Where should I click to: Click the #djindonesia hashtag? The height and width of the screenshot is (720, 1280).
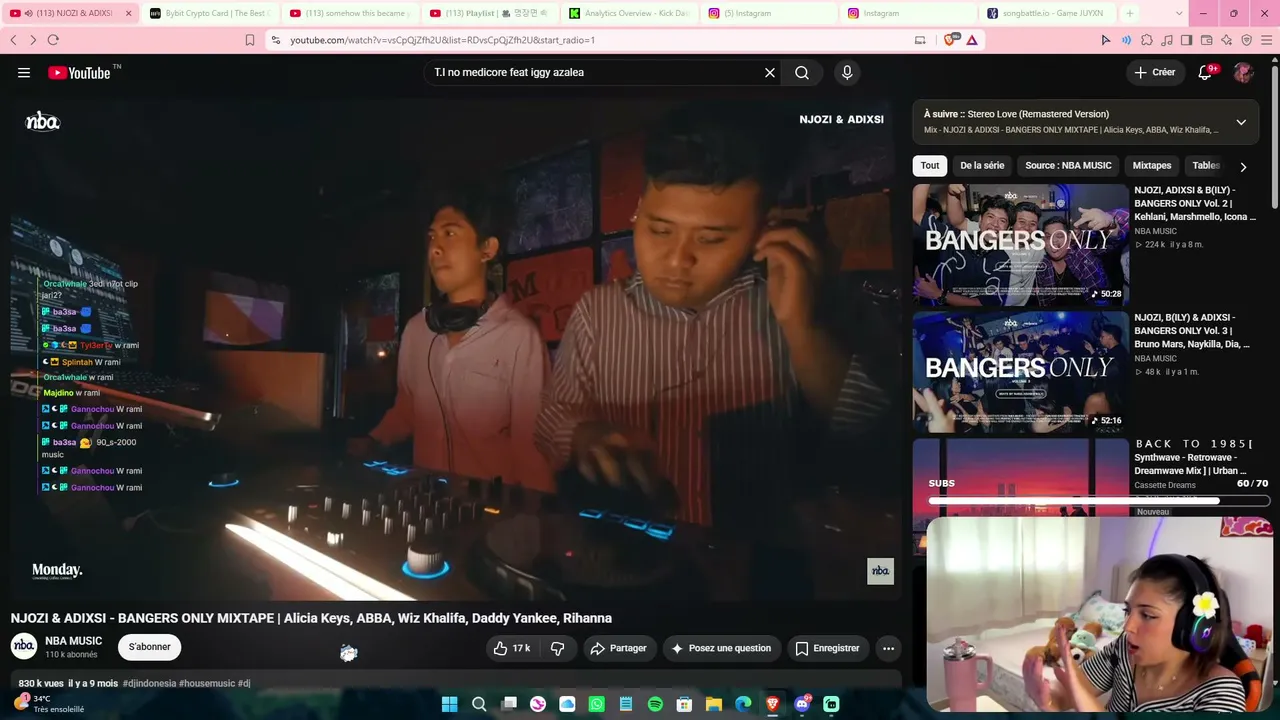tap(149, 684)
